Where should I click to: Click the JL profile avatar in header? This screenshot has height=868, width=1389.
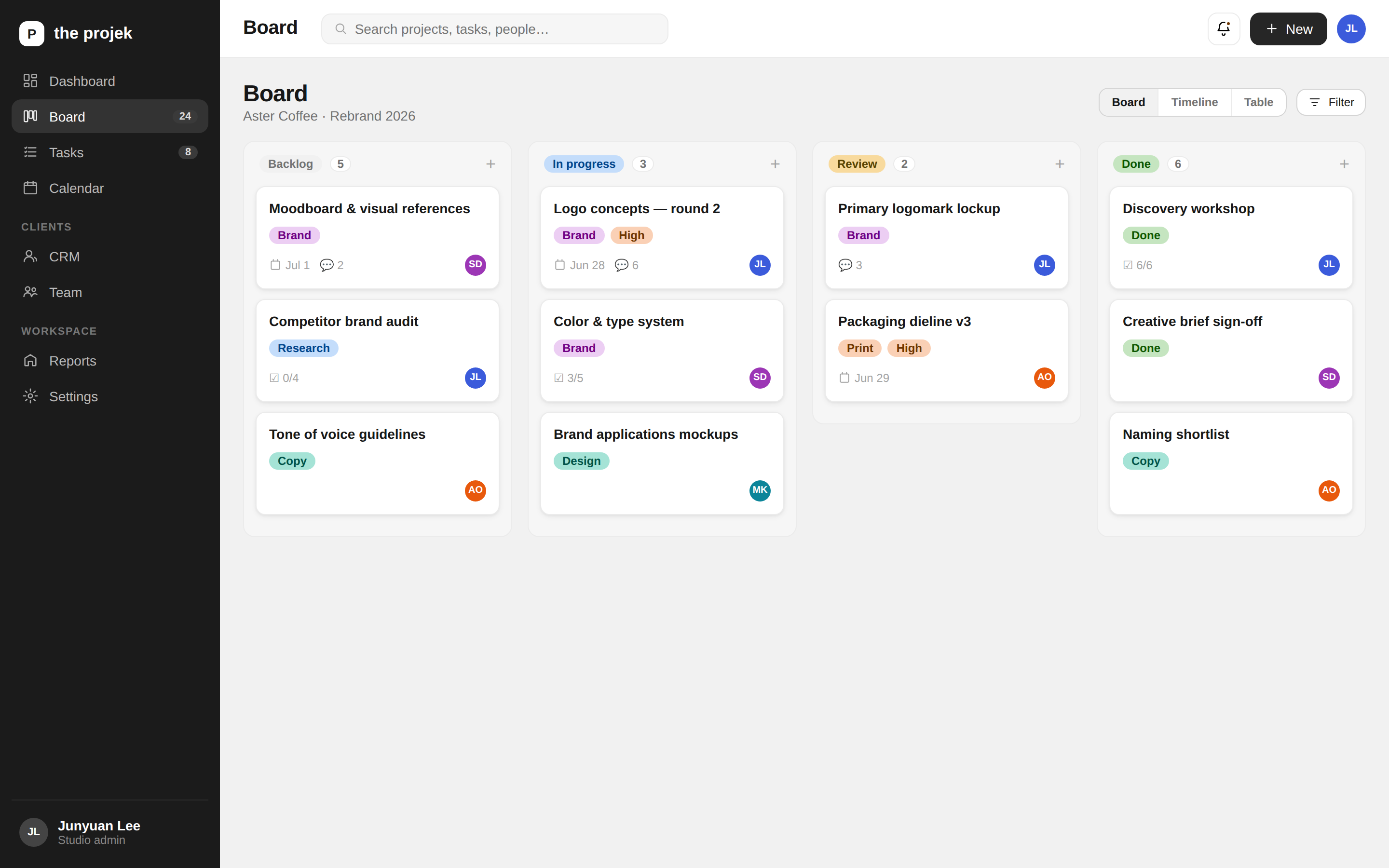[x=1351, y=29]
